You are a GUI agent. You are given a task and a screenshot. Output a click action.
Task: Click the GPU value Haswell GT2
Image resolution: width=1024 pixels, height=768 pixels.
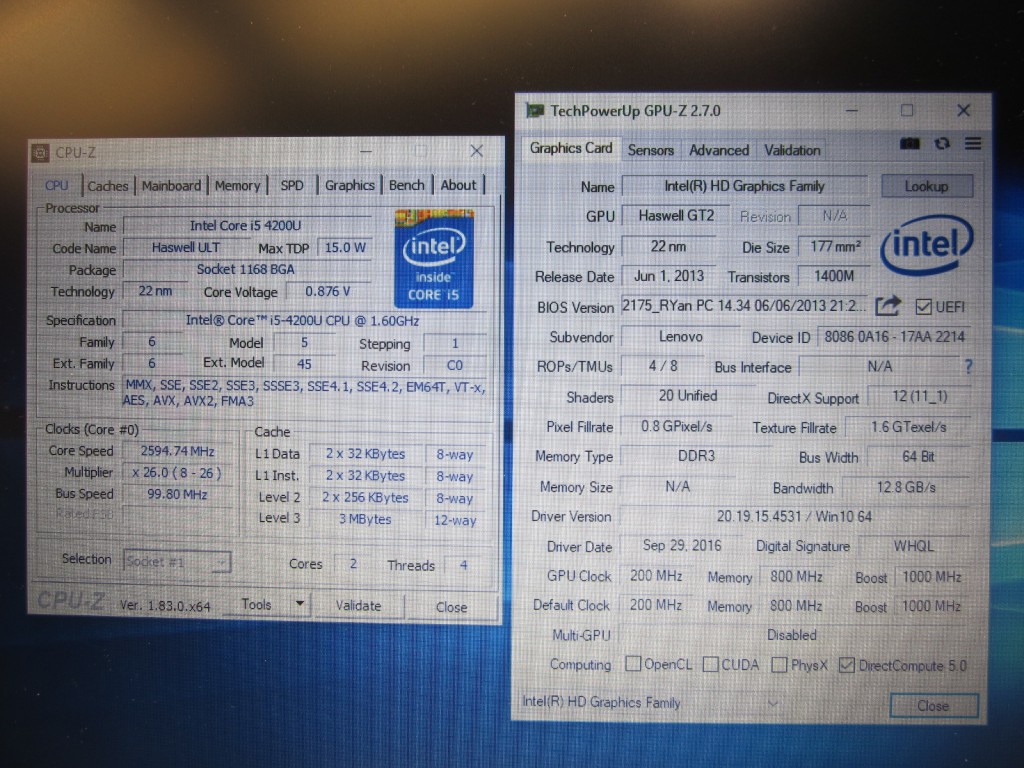[676, 216]
